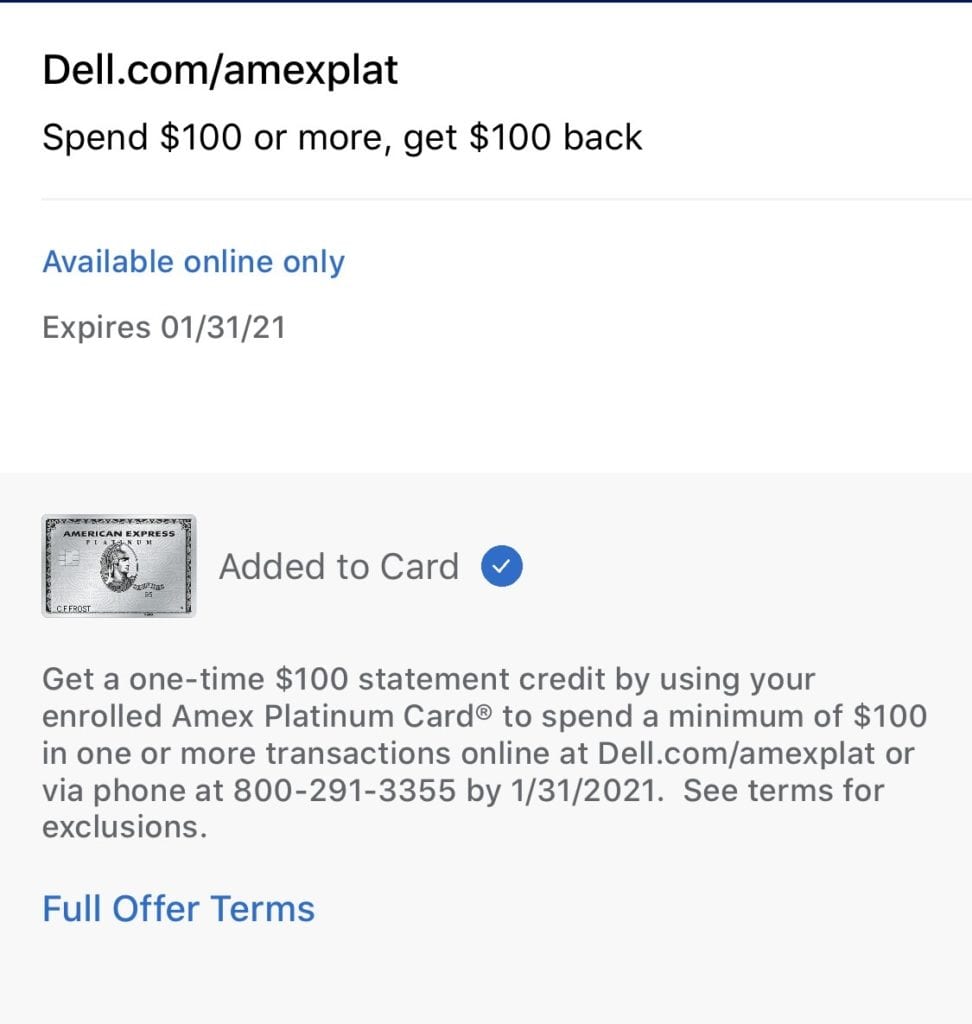972x1024 pixels.
Task: Tap the registered trademark symbol after Card
Action: point(483,711)
